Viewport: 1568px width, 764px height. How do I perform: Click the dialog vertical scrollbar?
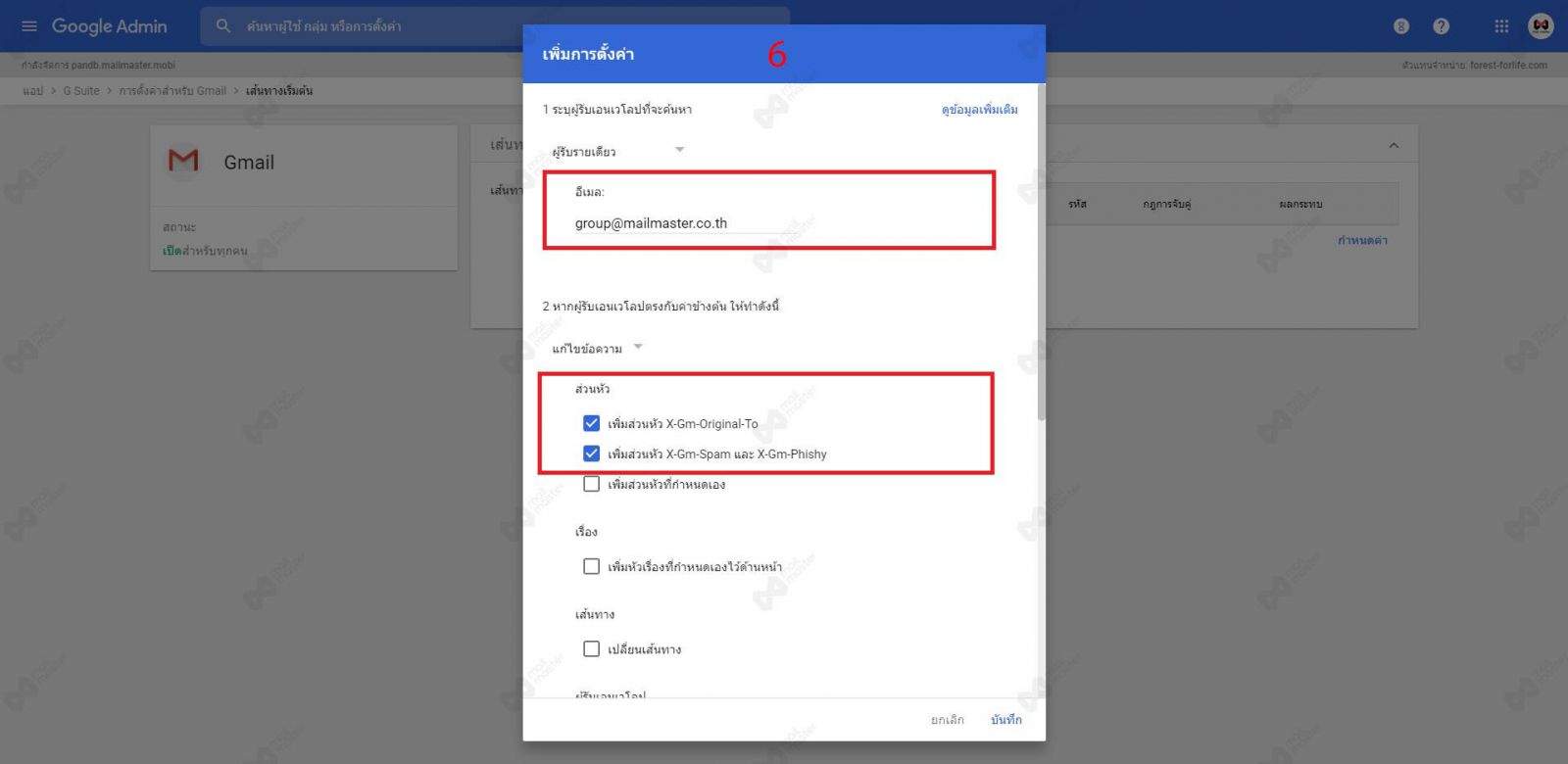1041,253
